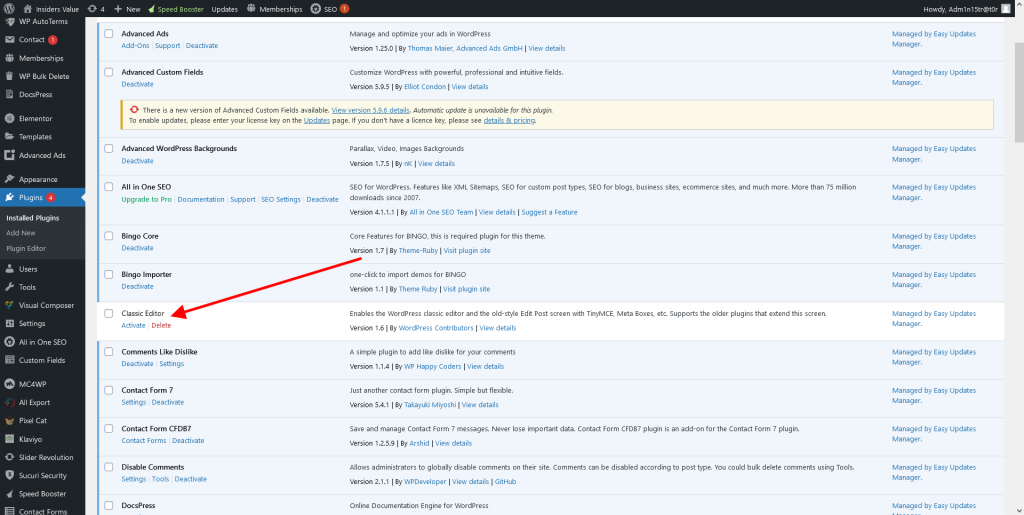Open Easy Updates Manager link for Classic Editor

coord(934,319)
